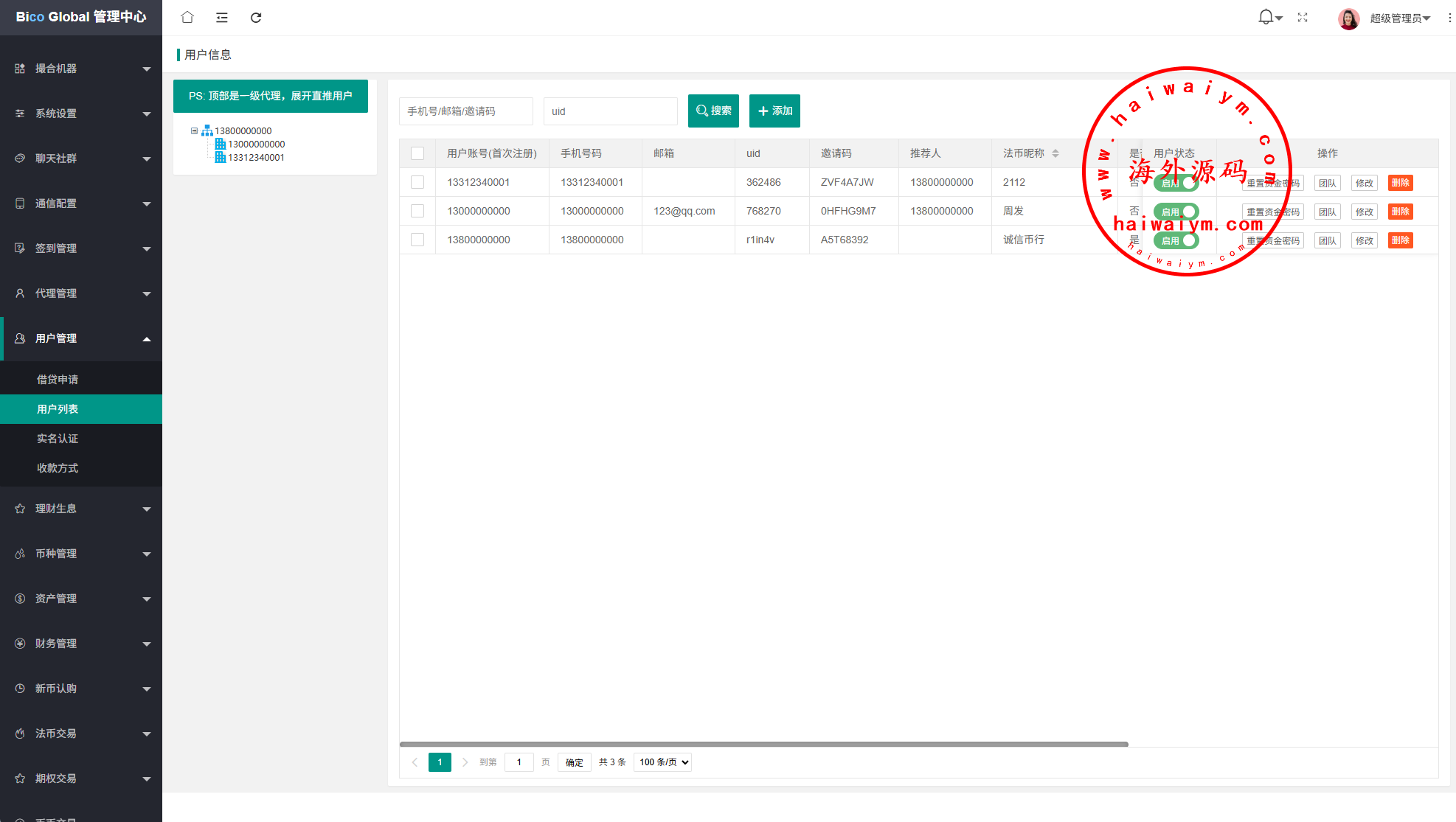This screenshot has width=1456, height=822.
Task: Click the horizontal scrollbar under the table
Action: (x=763, y=744)
